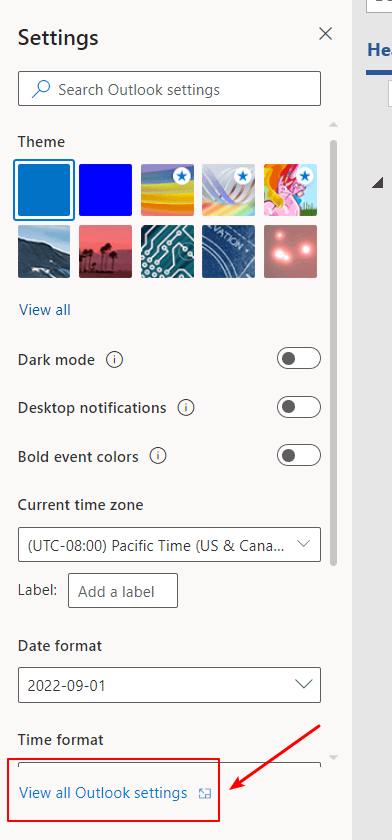This screenshot has width=392, height=840.
Task: Click the scroll-up arrow of settings list
Action: tap(334, 125)
